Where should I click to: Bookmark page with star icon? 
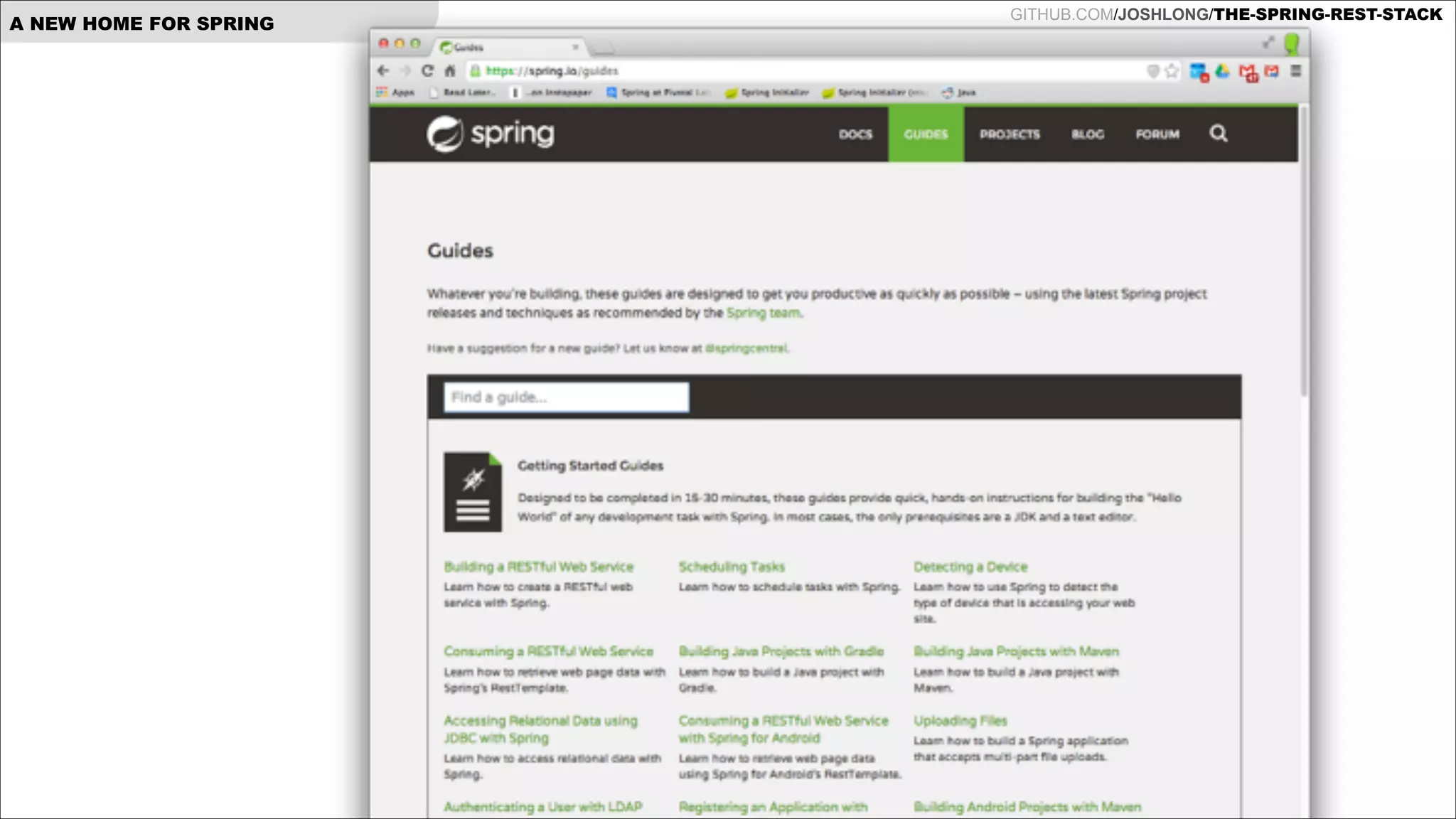(1172, 70)
